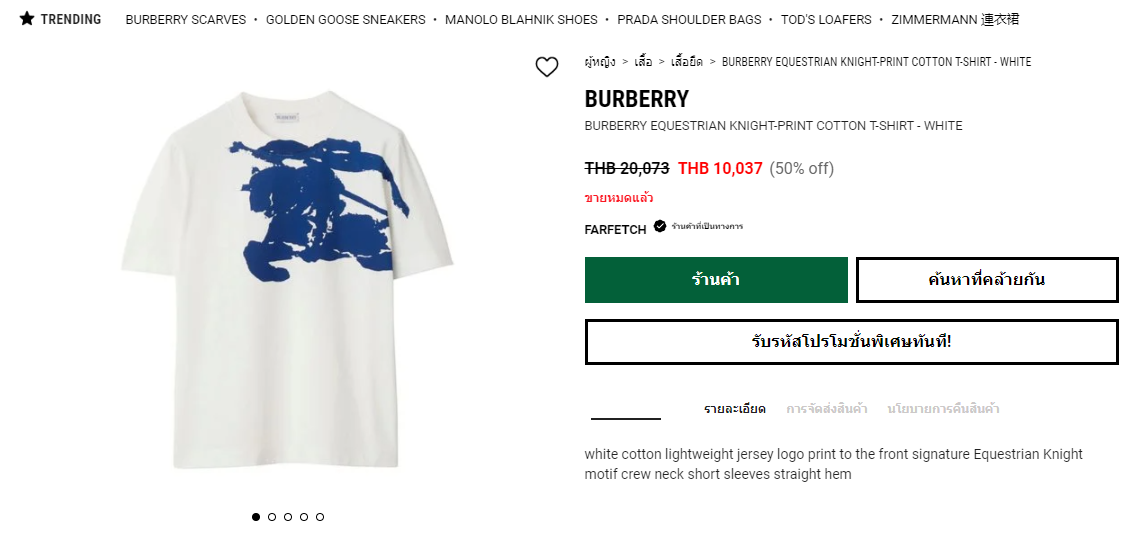
Task: Switch to the การจัดส่งสินค้า shipping tab
Action: click(x=826, y=409)
